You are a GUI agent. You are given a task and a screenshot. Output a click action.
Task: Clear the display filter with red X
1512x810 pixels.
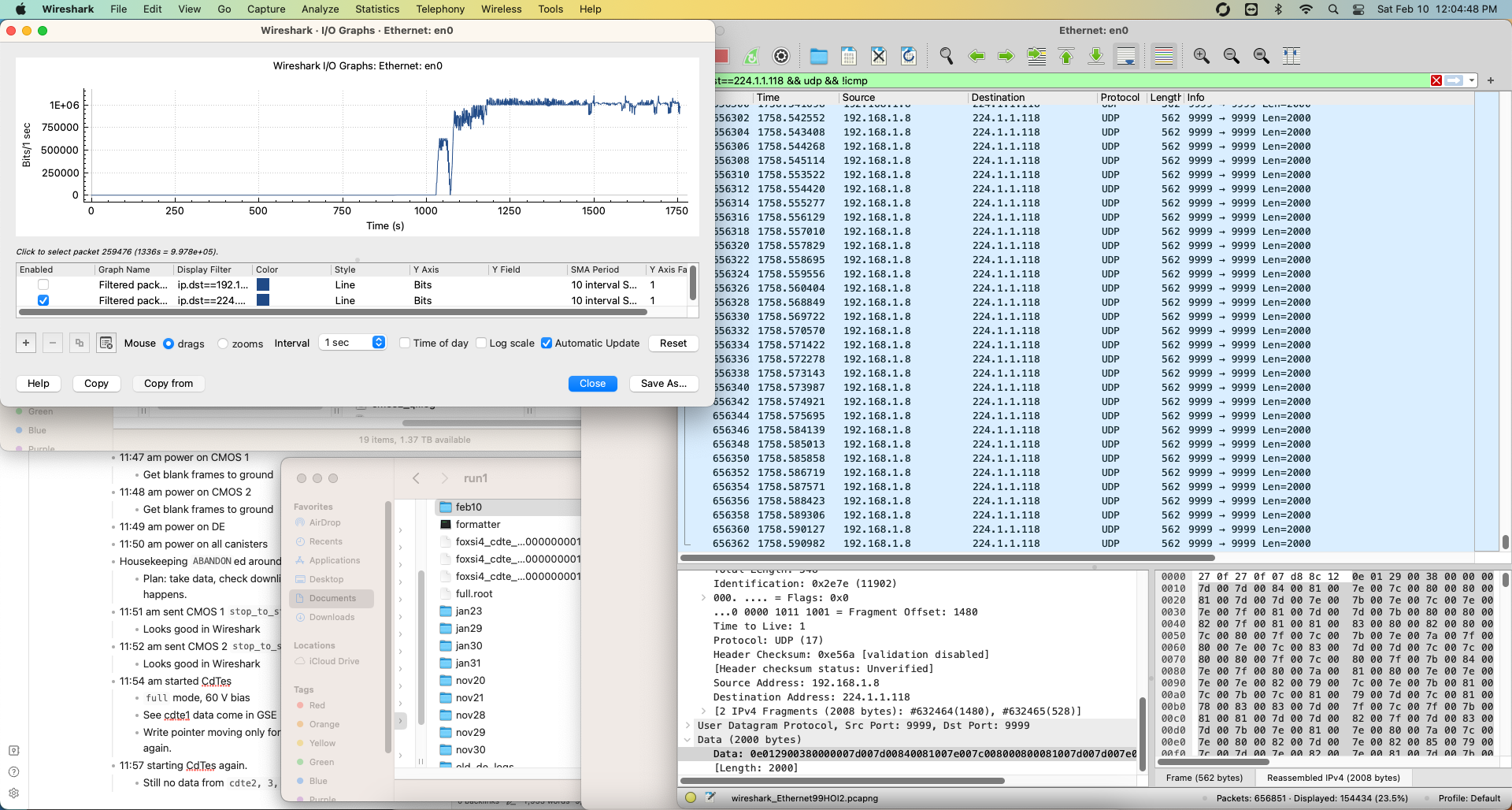(x=1436, y=80)
